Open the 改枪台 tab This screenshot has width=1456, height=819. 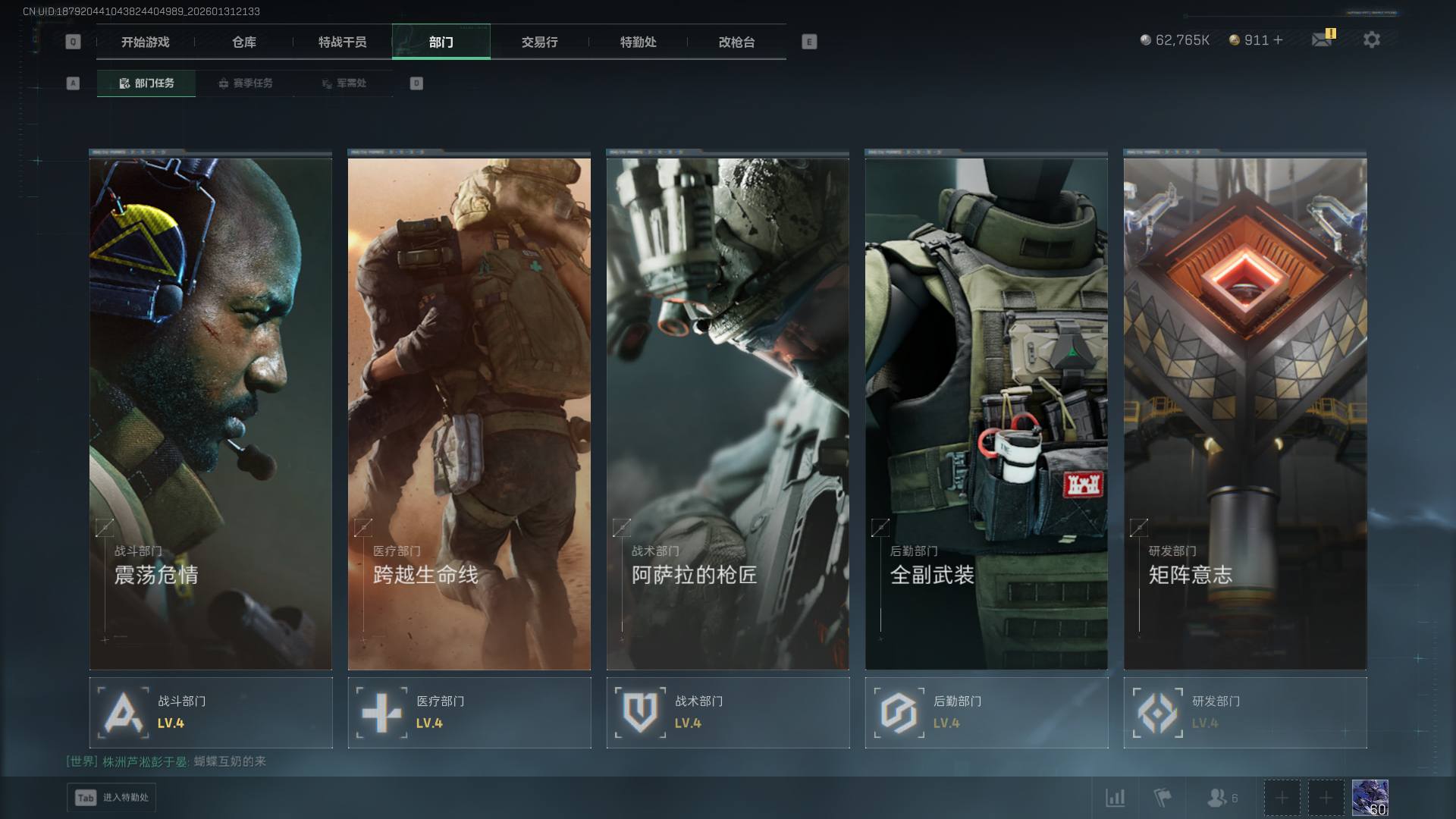click(x=736, y=42)
